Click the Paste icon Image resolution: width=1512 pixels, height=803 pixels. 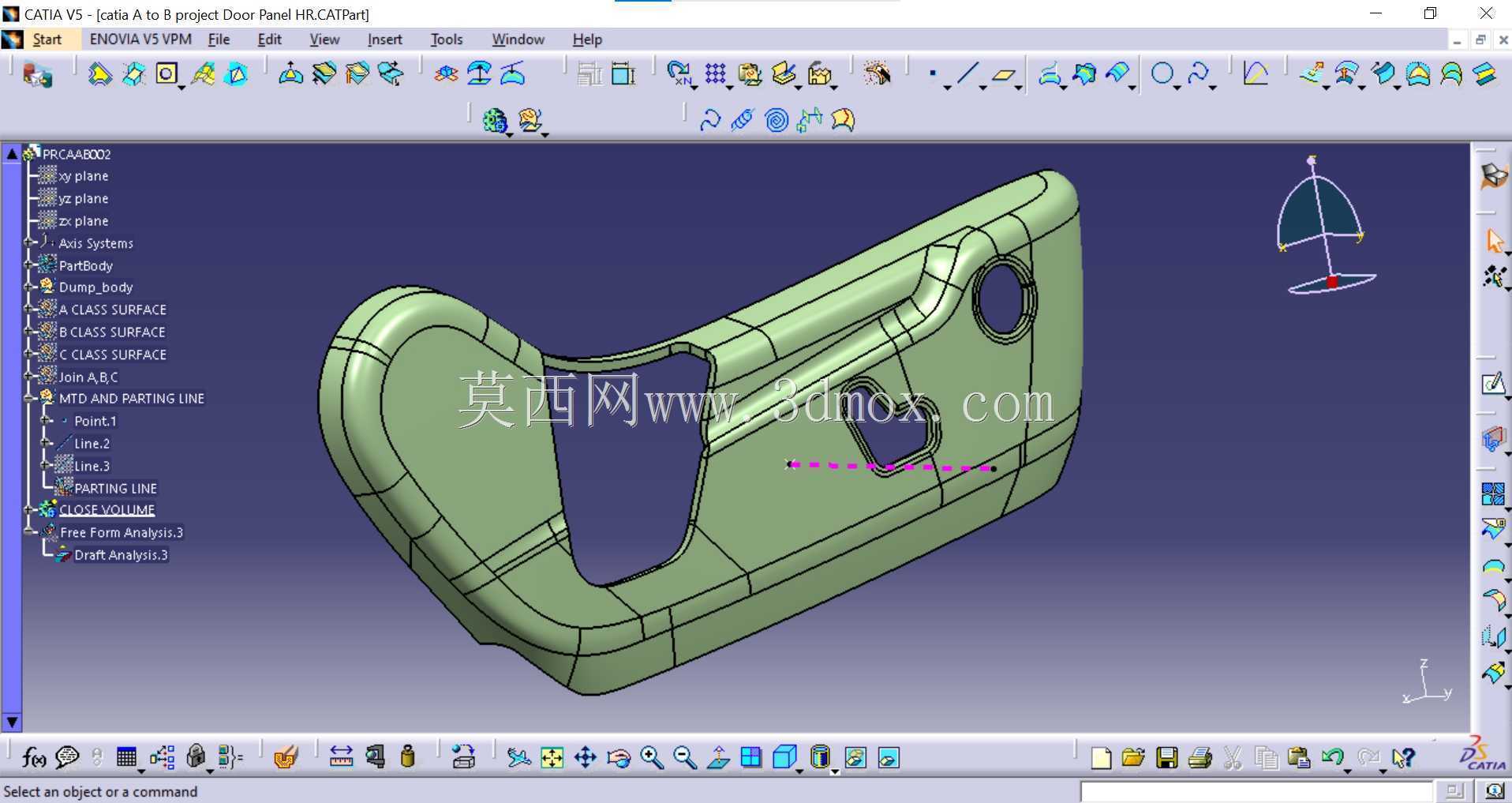1299,758
